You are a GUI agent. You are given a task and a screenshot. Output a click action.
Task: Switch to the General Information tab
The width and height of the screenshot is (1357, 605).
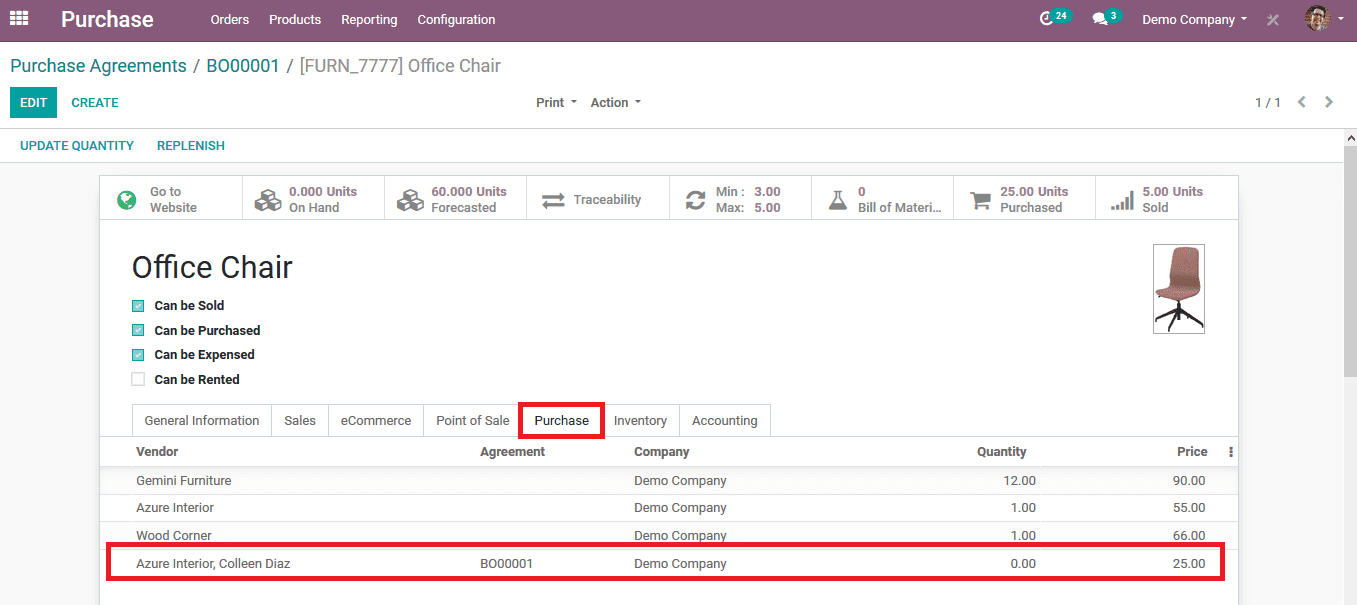(202, 420)
